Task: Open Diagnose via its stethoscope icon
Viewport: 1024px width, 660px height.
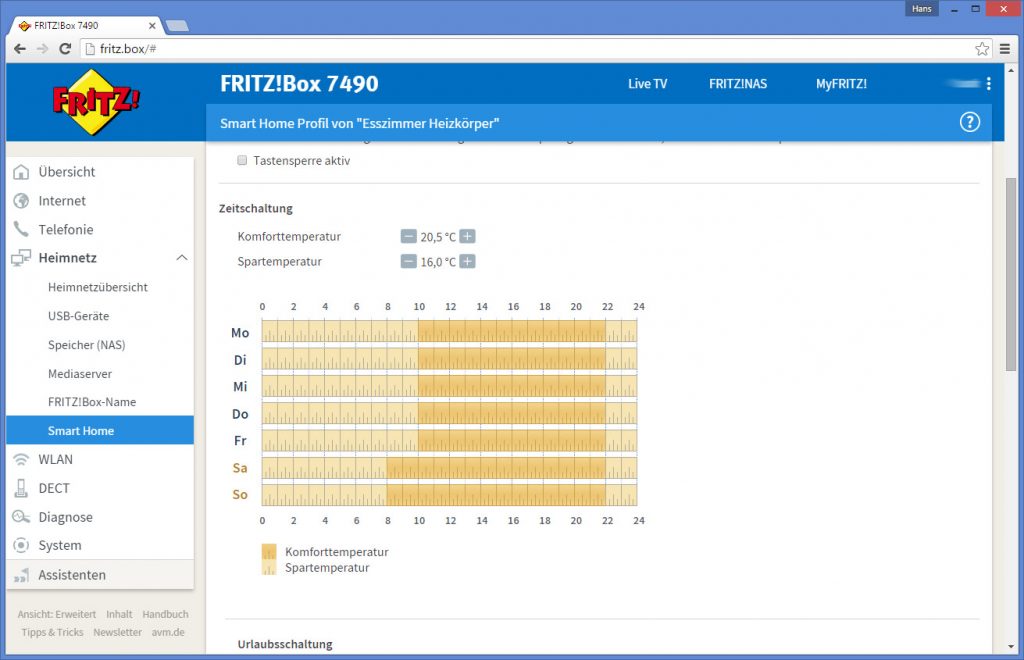Action: (23, 517)
